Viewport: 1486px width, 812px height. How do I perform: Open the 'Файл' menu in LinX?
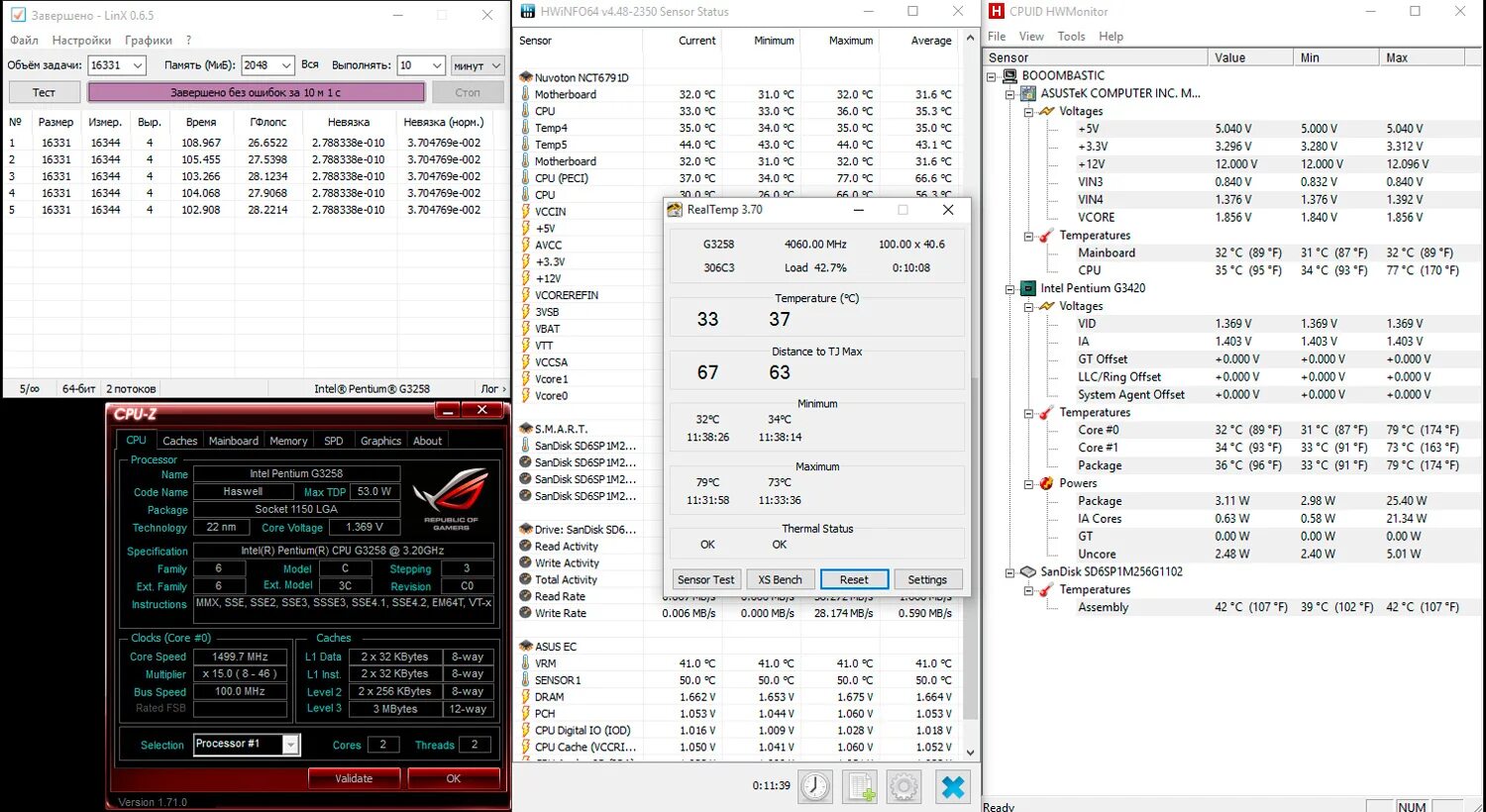(x=24, y=41)
